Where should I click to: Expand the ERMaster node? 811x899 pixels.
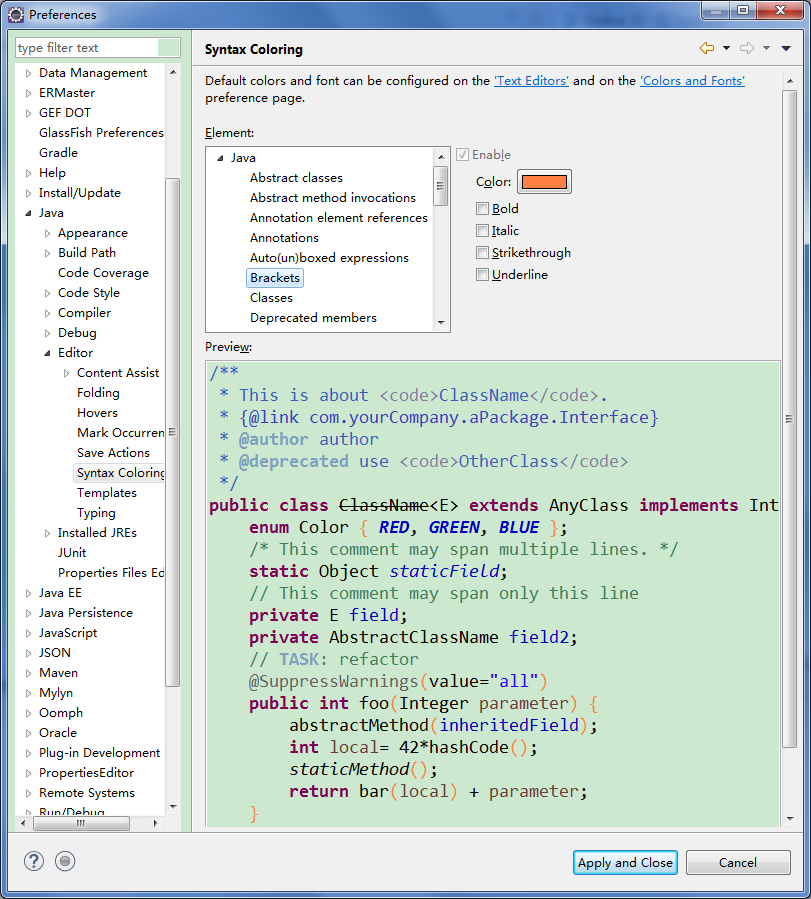point(28,93)
